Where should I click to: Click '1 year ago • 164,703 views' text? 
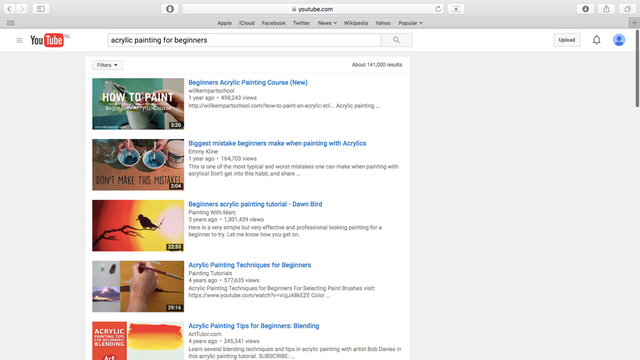(x=222, y=159)
